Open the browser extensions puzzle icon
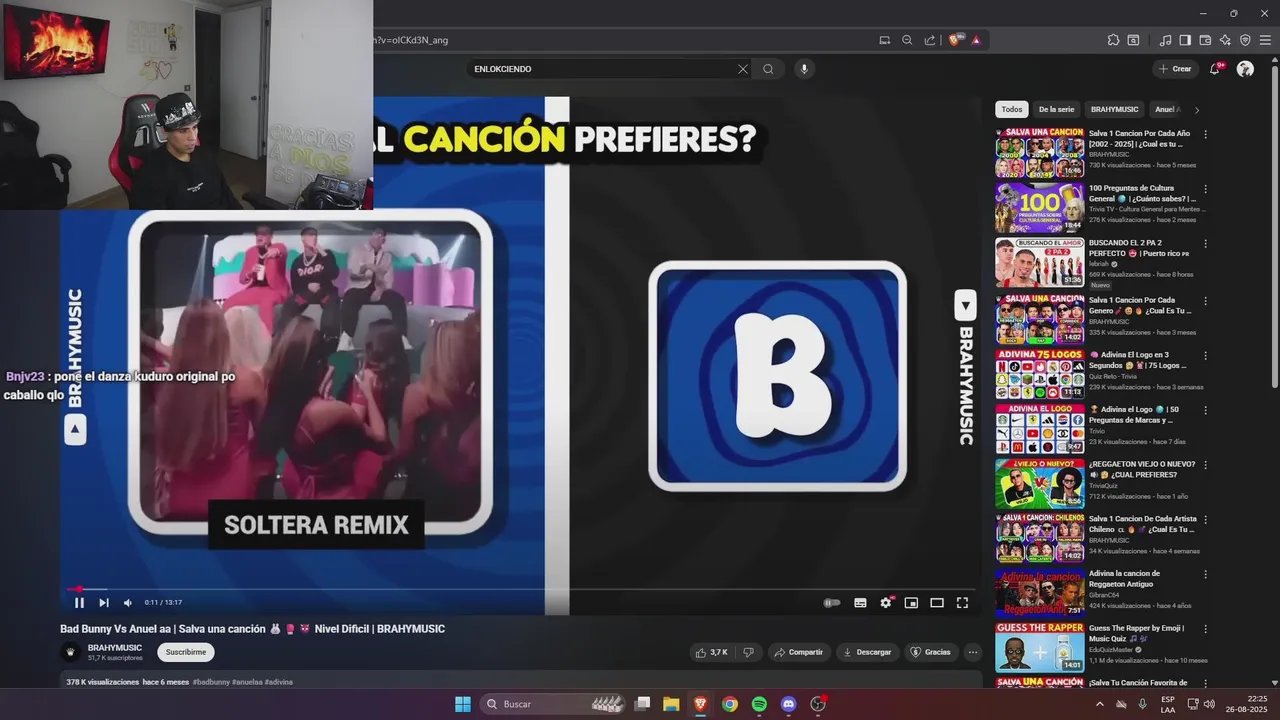The width and height of the screenshot is (1280, 720). 1113,40
